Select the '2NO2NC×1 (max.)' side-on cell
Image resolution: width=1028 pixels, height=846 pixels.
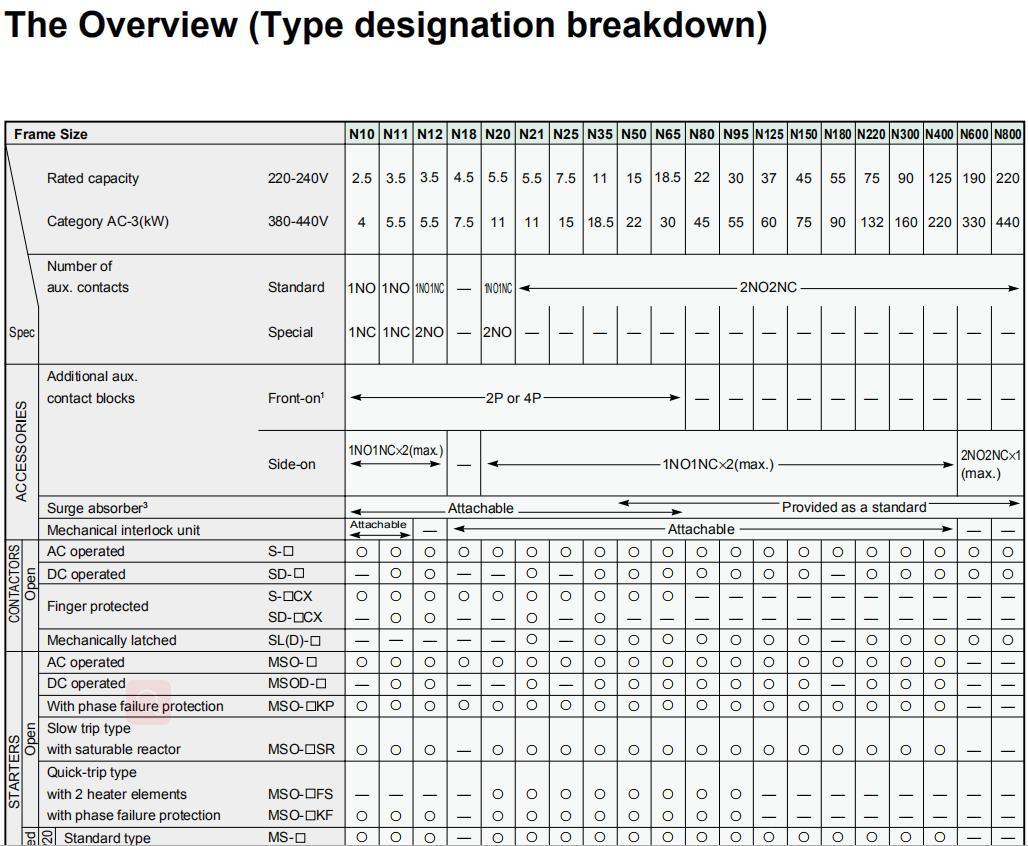[x=990, y=464]
